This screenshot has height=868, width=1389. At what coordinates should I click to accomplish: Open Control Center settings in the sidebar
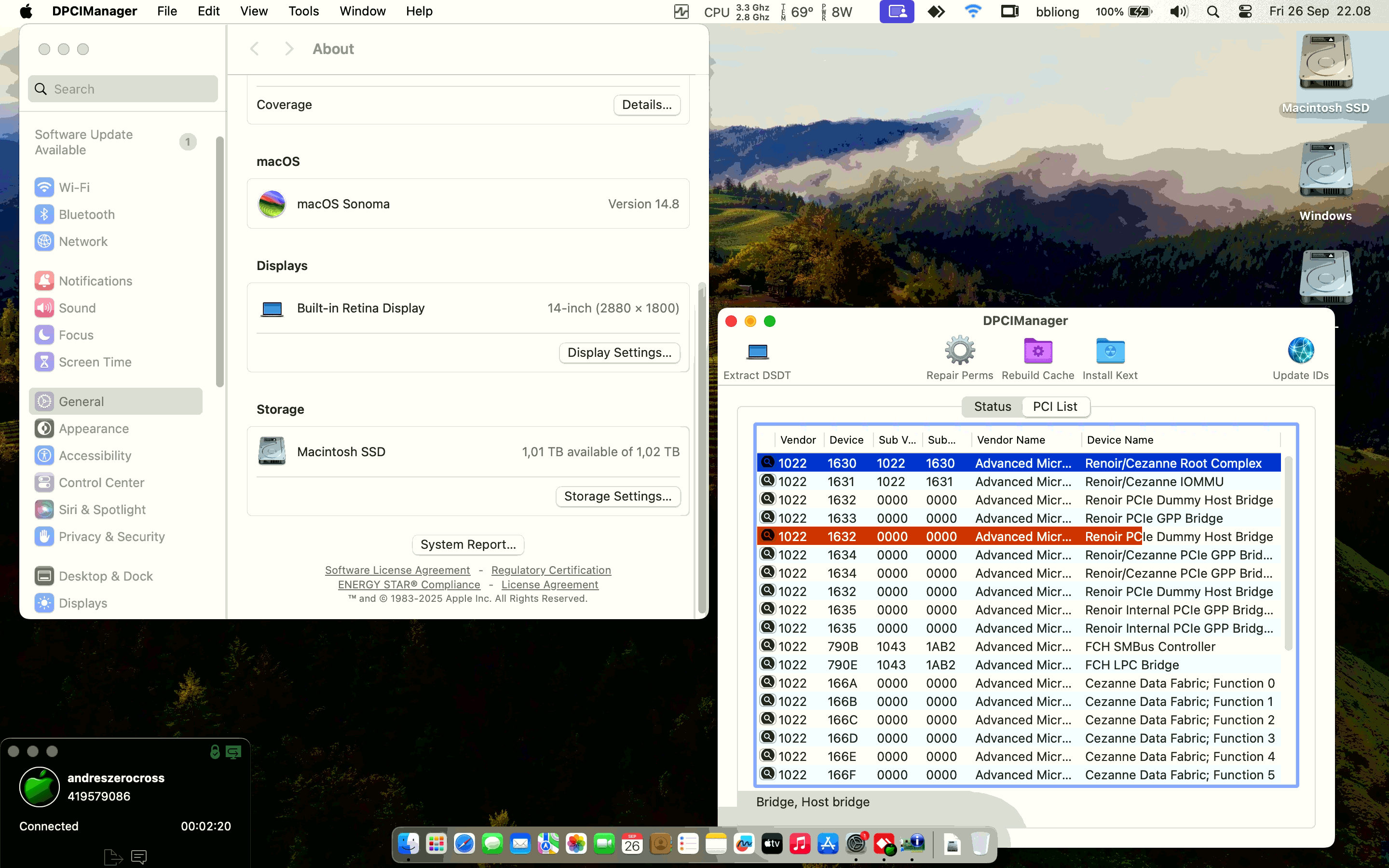(x=115, y=482)
